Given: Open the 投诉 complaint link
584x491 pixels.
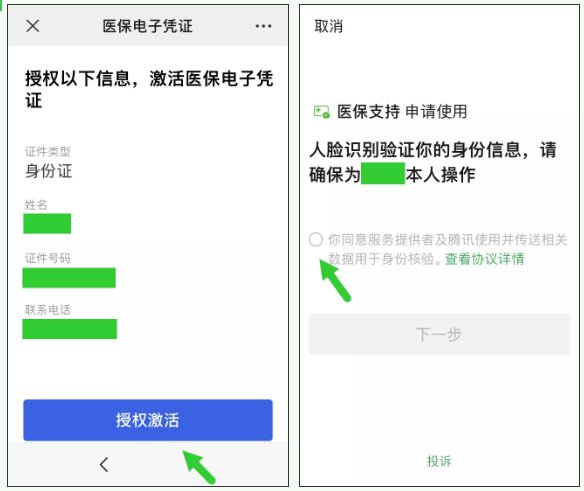Looking at the screenshot, I should pyautogui.click(x=439, y=461).
